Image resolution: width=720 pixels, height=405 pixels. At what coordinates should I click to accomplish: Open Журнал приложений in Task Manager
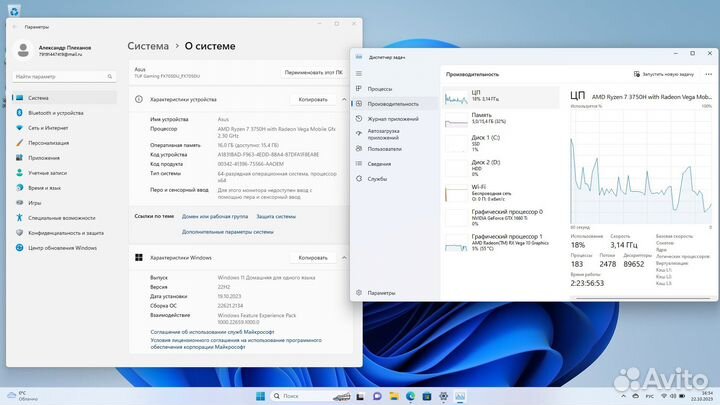[393, 119]
